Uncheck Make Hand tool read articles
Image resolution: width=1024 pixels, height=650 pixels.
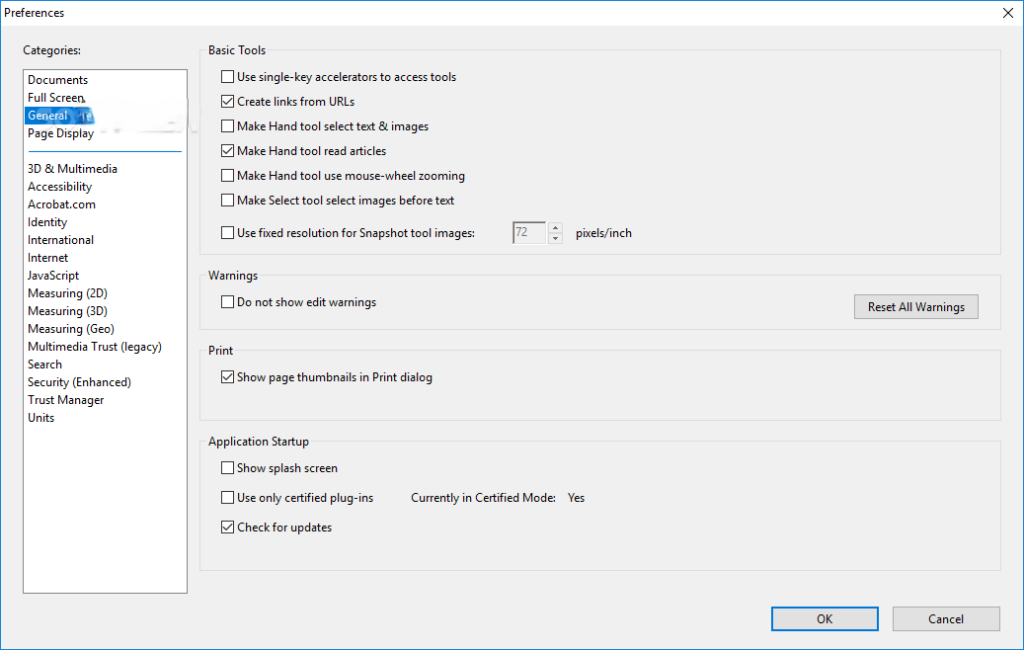pos(227,151)
